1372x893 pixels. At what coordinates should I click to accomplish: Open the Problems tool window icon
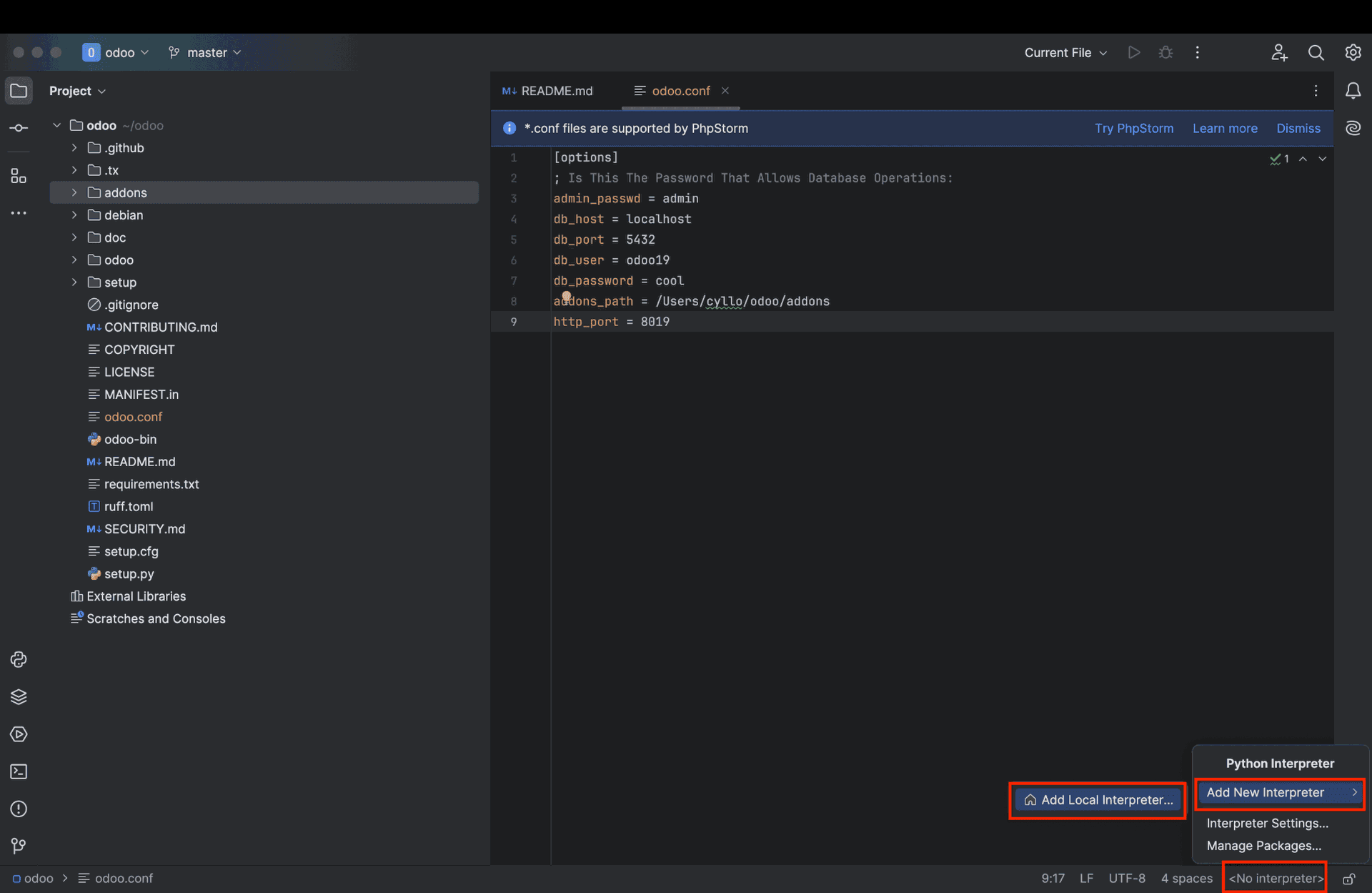pyautogui.click(x=19, y=809)
